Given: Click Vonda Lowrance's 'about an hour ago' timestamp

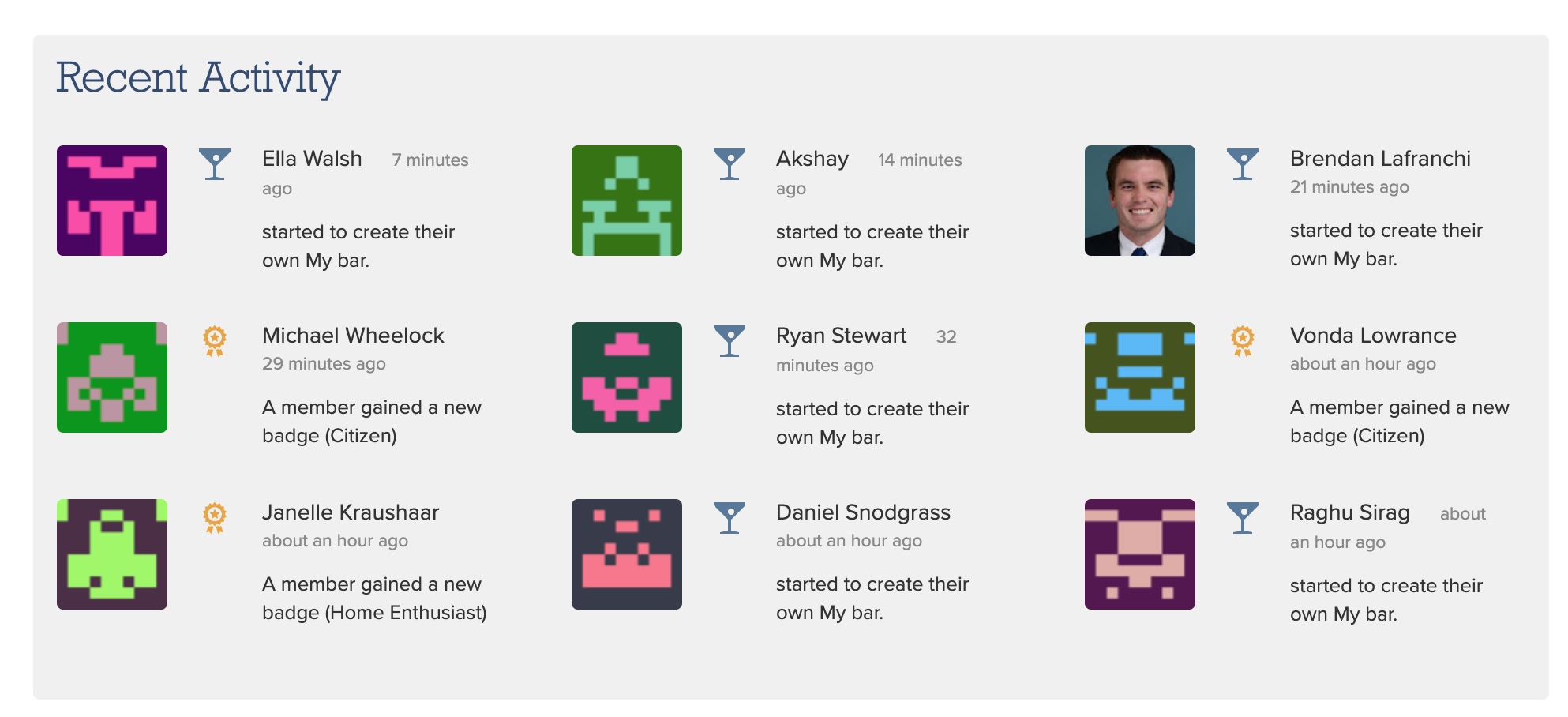Looking at the screenshot, I should tap(1363, 364).
